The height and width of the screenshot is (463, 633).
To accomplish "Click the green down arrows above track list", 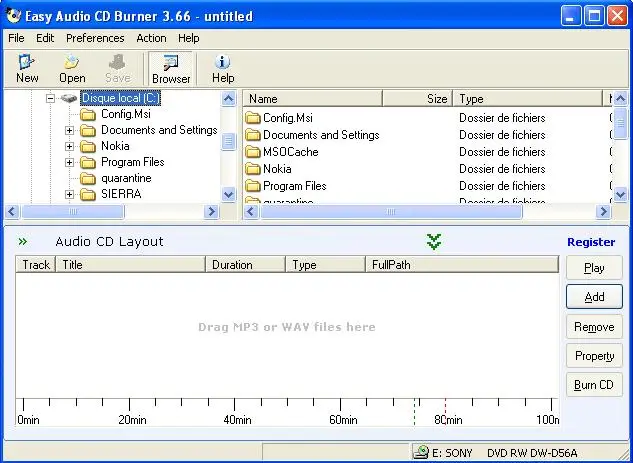I will point(434,241).
